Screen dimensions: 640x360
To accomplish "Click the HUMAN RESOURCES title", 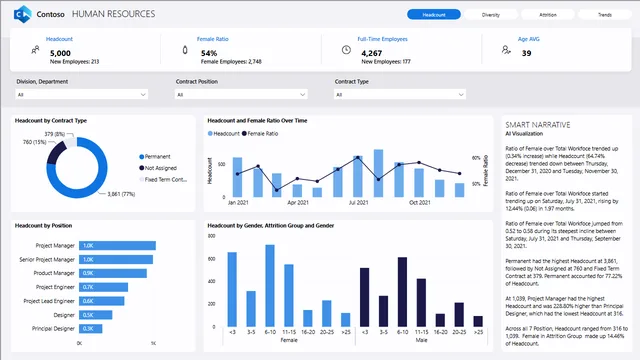I will coord(113,14).
